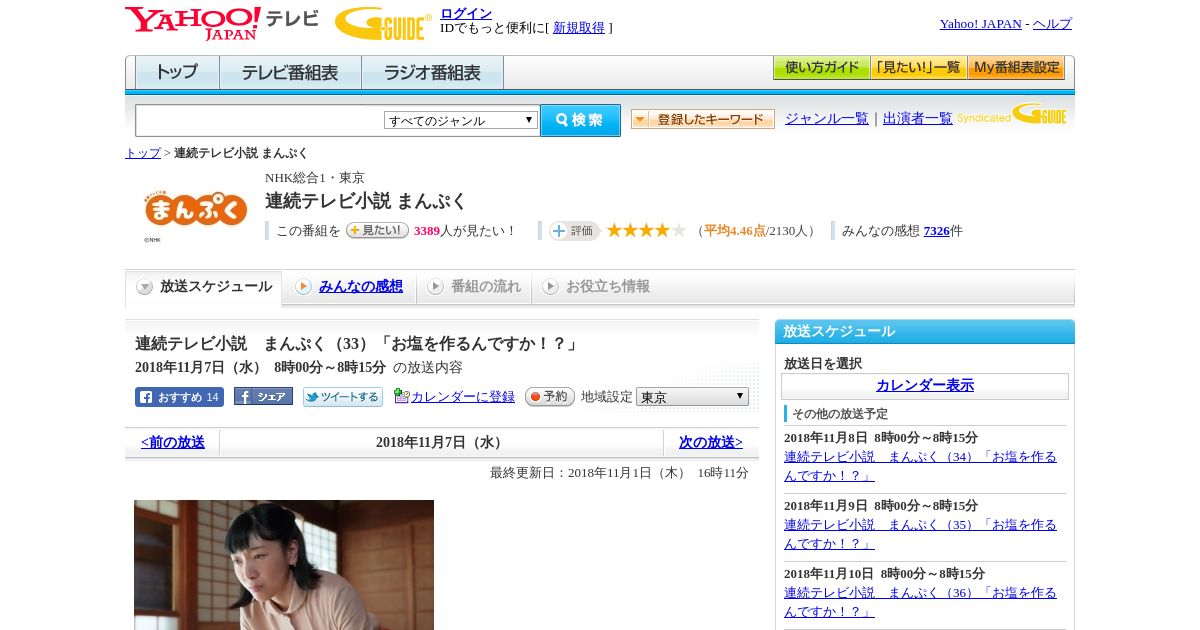This screenshot has height=630, width=1200.
Task: Click the Yahoo! Japan TV logo
Action: (222, 23)
